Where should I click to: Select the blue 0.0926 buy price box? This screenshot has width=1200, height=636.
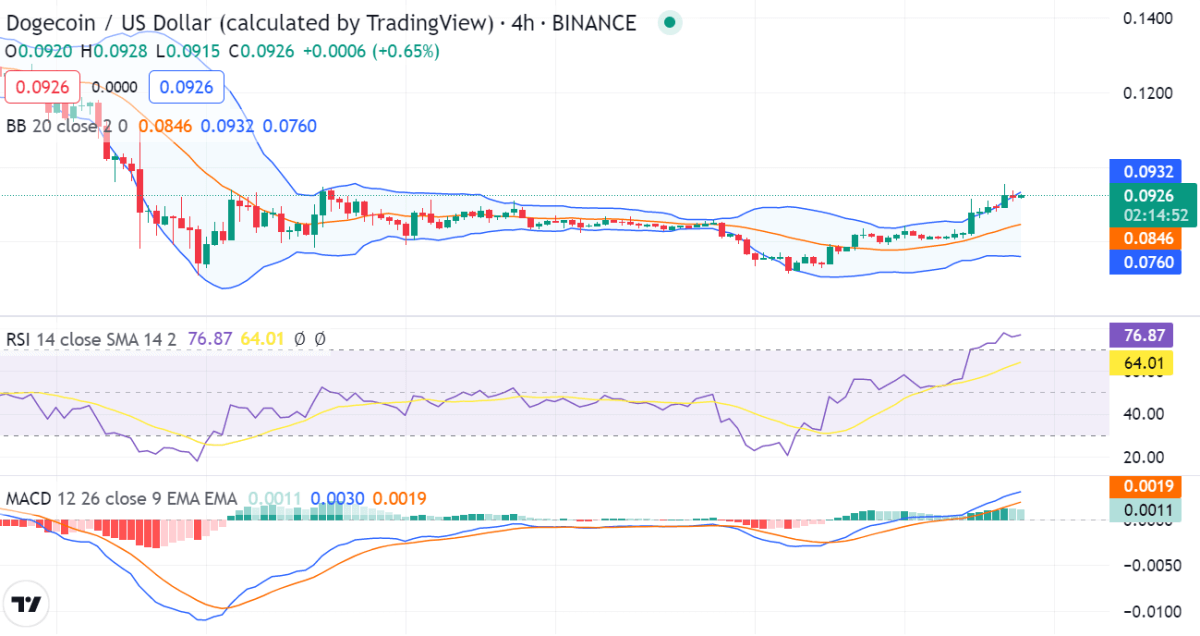coord(186,87)
